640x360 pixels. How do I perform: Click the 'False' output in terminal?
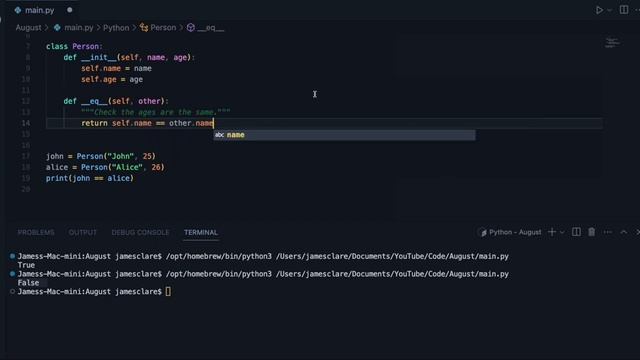[29, 283]
